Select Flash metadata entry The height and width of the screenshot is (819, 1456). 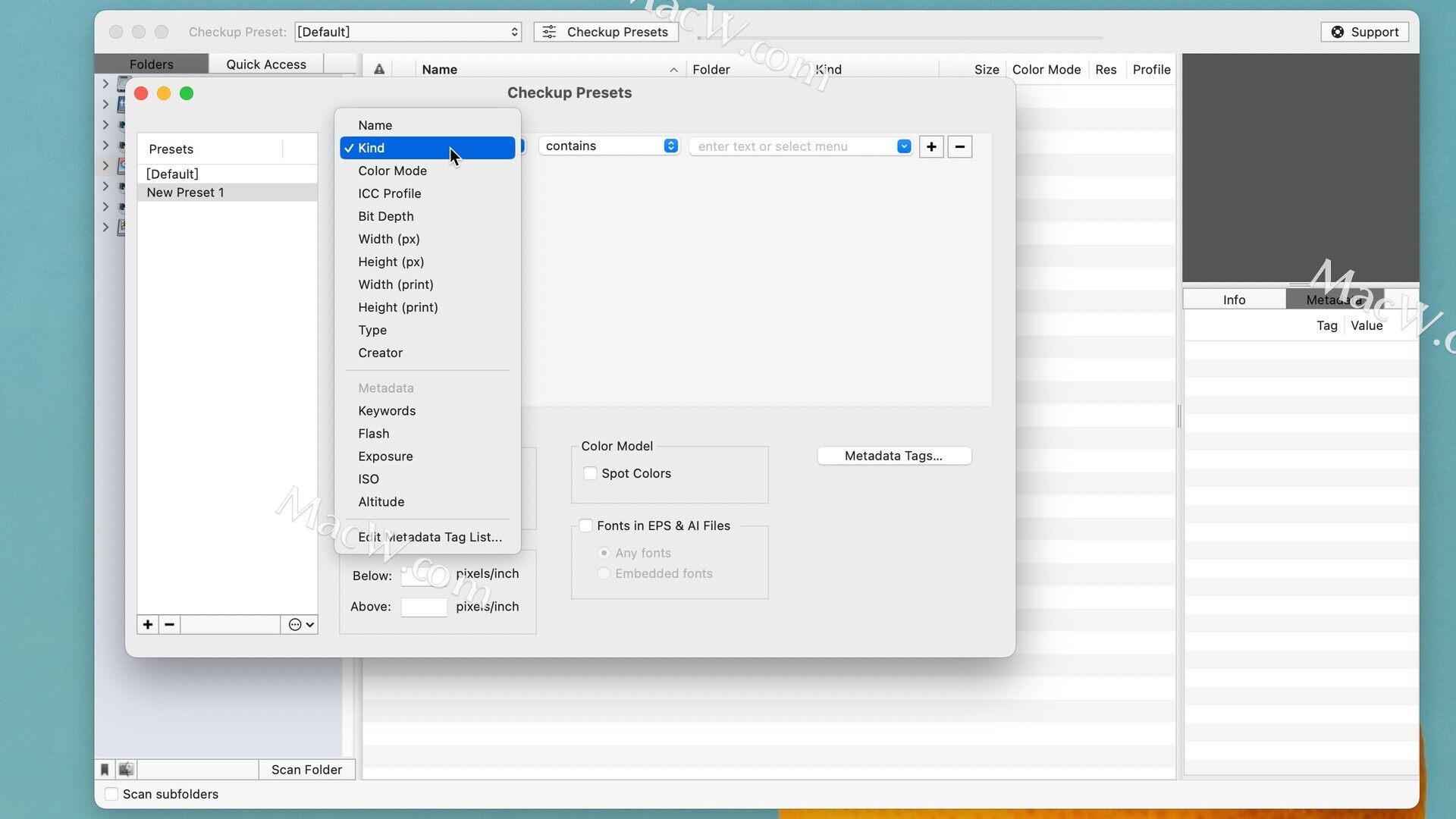[x=427, y=433]
